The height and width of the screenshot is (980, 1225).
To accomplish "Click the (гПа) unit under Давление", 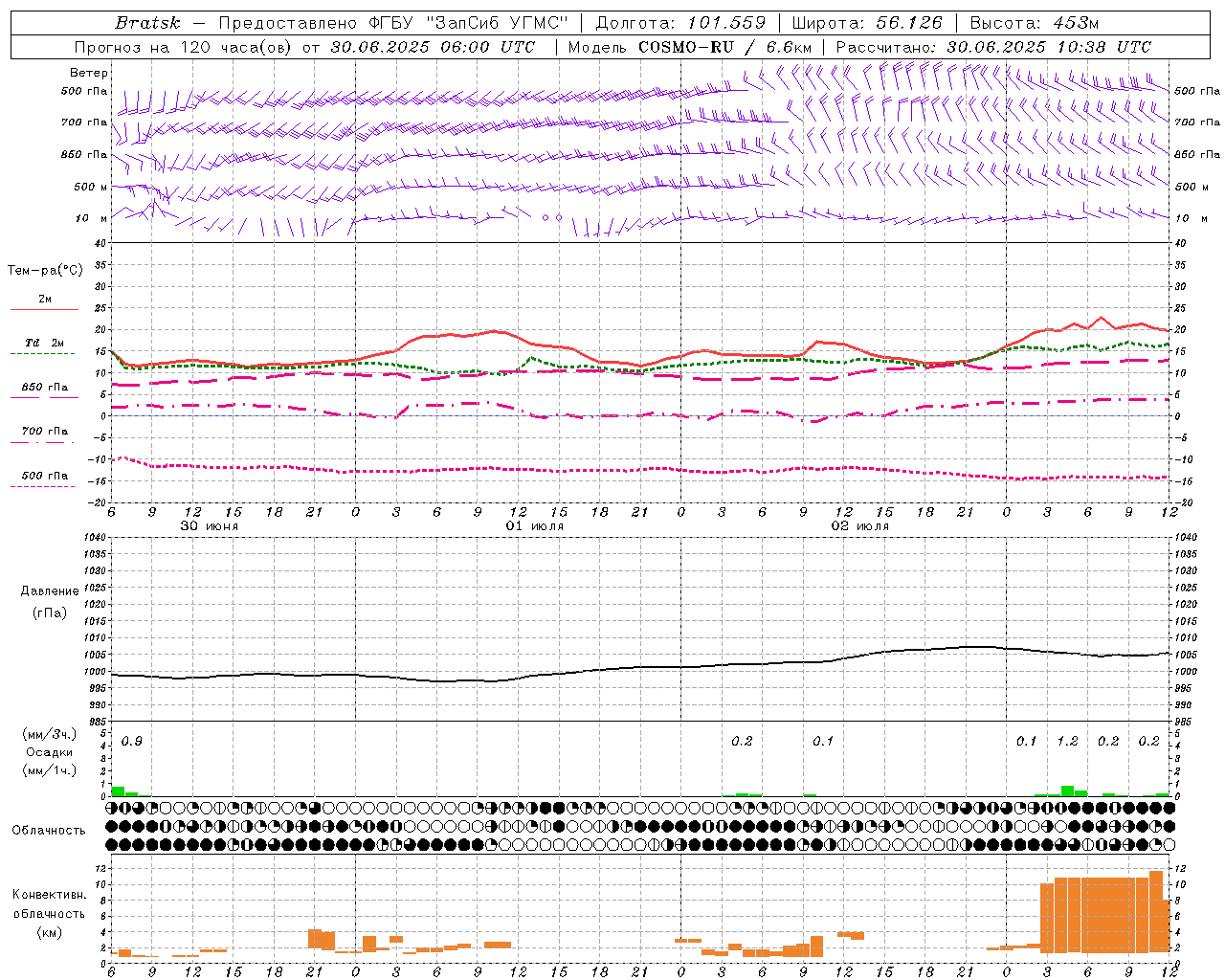I will (x=50, y=612).
